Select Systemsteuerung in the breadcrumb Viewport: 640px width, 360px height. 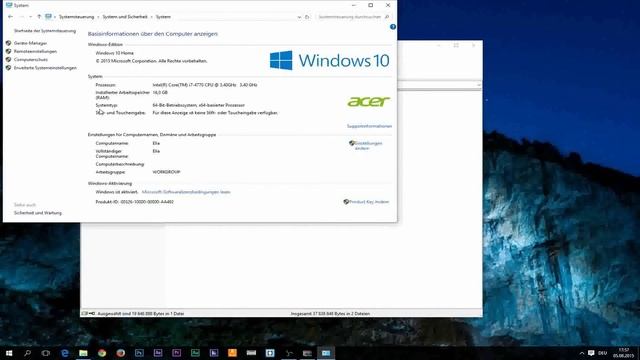tap(76, 17)
